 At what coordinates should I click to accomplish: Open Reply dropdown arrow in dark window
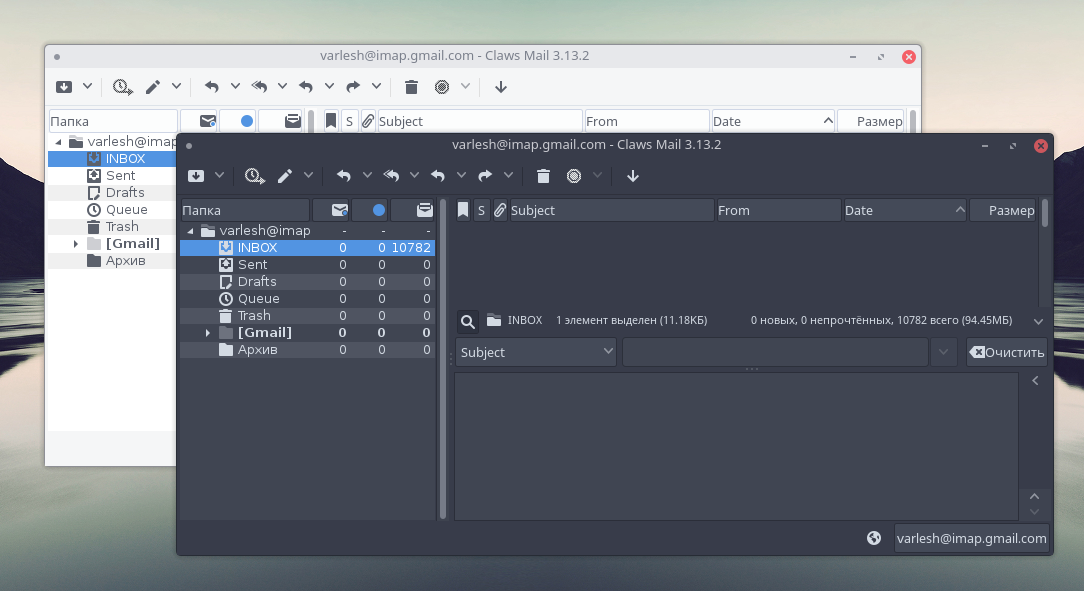click(367, 176)
